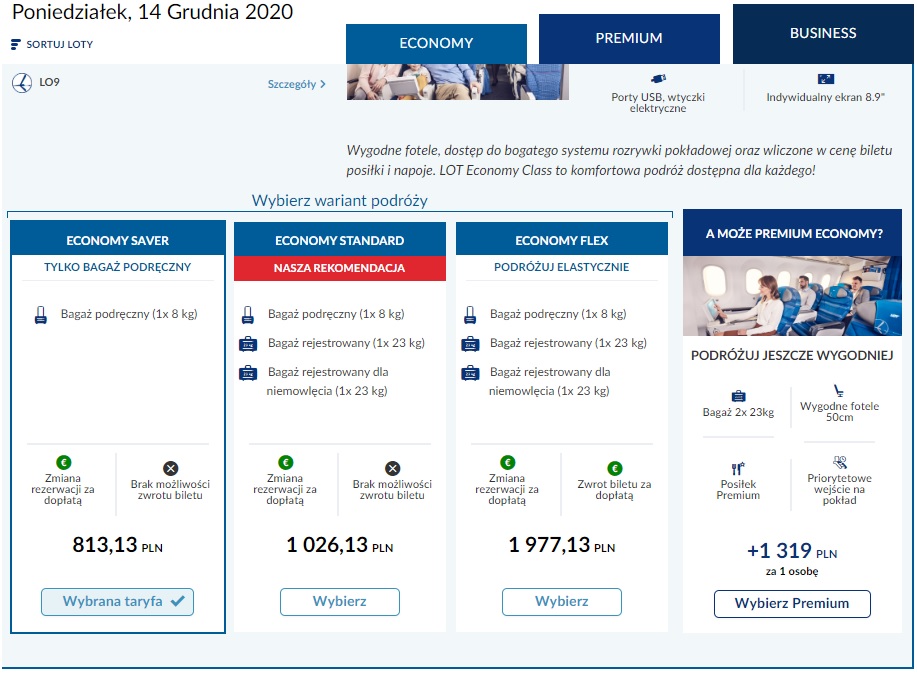
Task: Click the Wybierz Premium button
Action: click(x=792, y=604)
